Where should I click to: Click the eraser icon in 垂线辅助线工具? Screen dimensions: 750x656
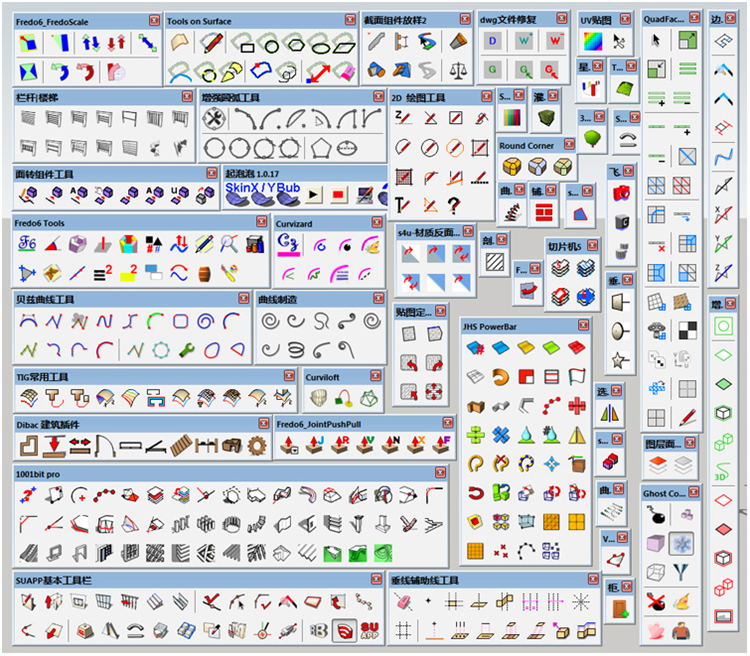coord(403,602)
